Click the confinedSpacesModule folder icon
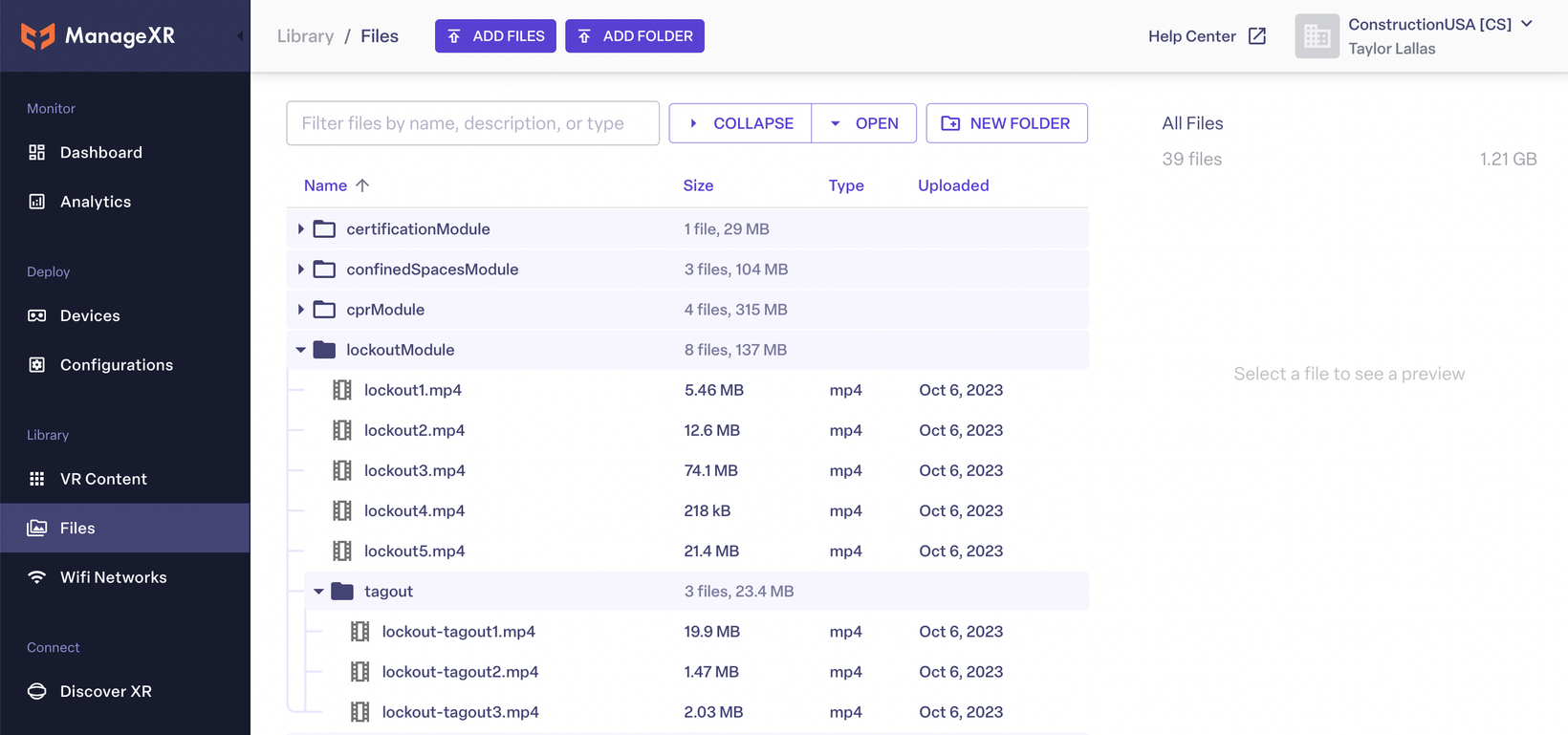Screen dimensions: 1568x735 324,270
